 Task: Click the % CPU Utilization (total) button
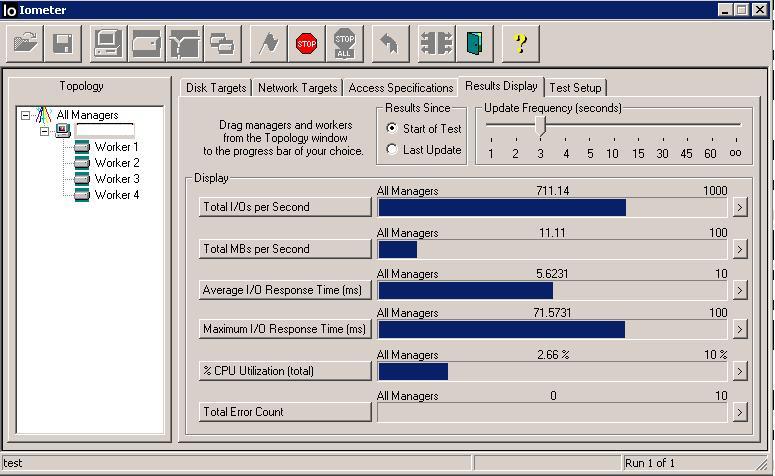coord(285,371)
